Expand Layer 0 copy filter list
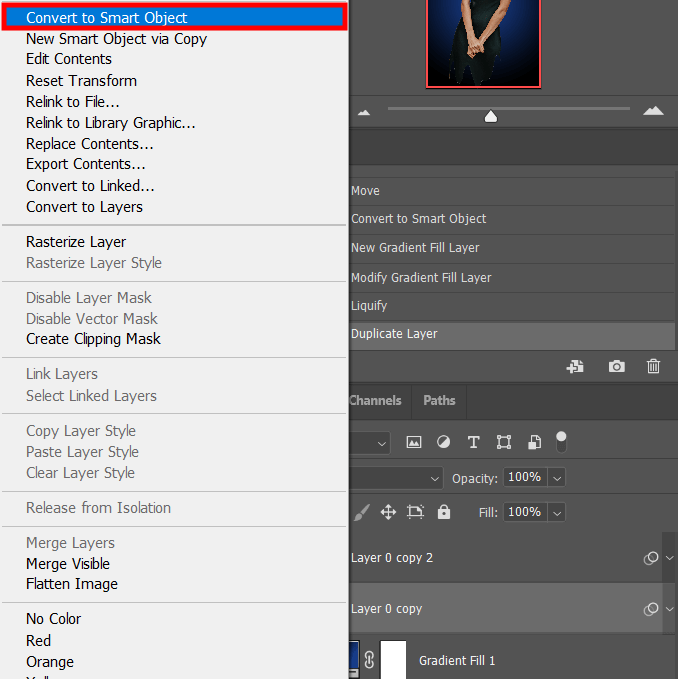This screenshot has height=679, width=678. (670, 609)
